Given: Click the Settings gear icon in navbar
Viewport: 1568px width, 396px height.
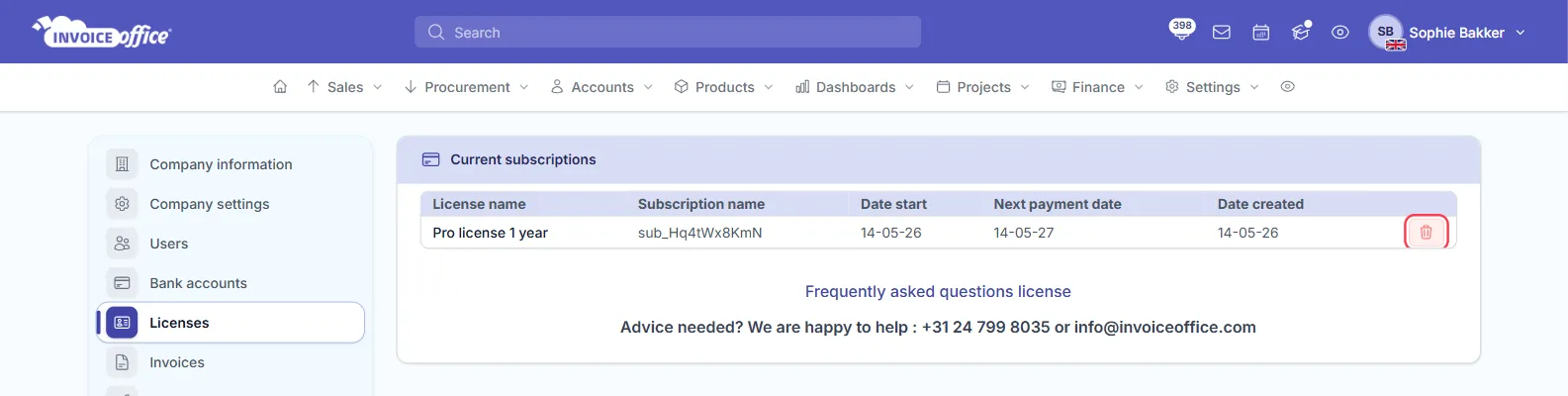Looking at the screenshot, I should (1172, 87).
